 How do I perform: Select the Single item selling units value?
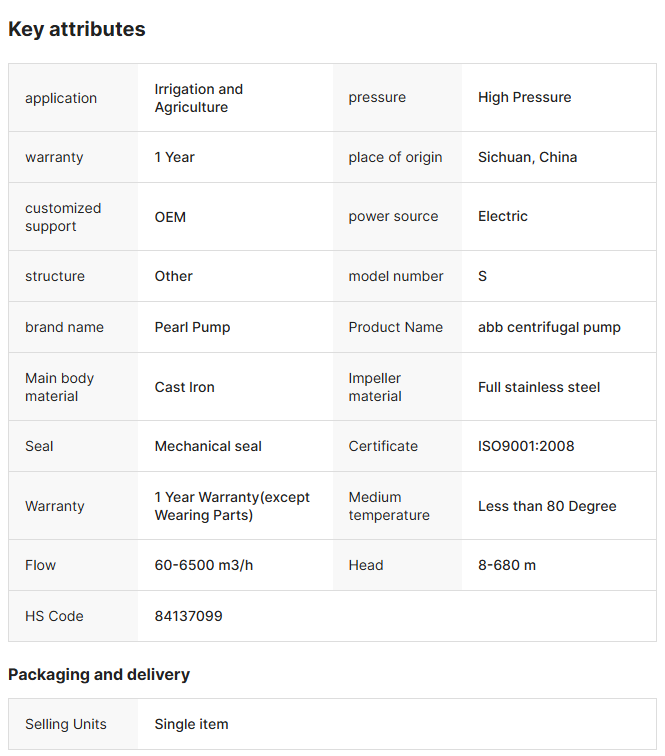pos(191,724)
